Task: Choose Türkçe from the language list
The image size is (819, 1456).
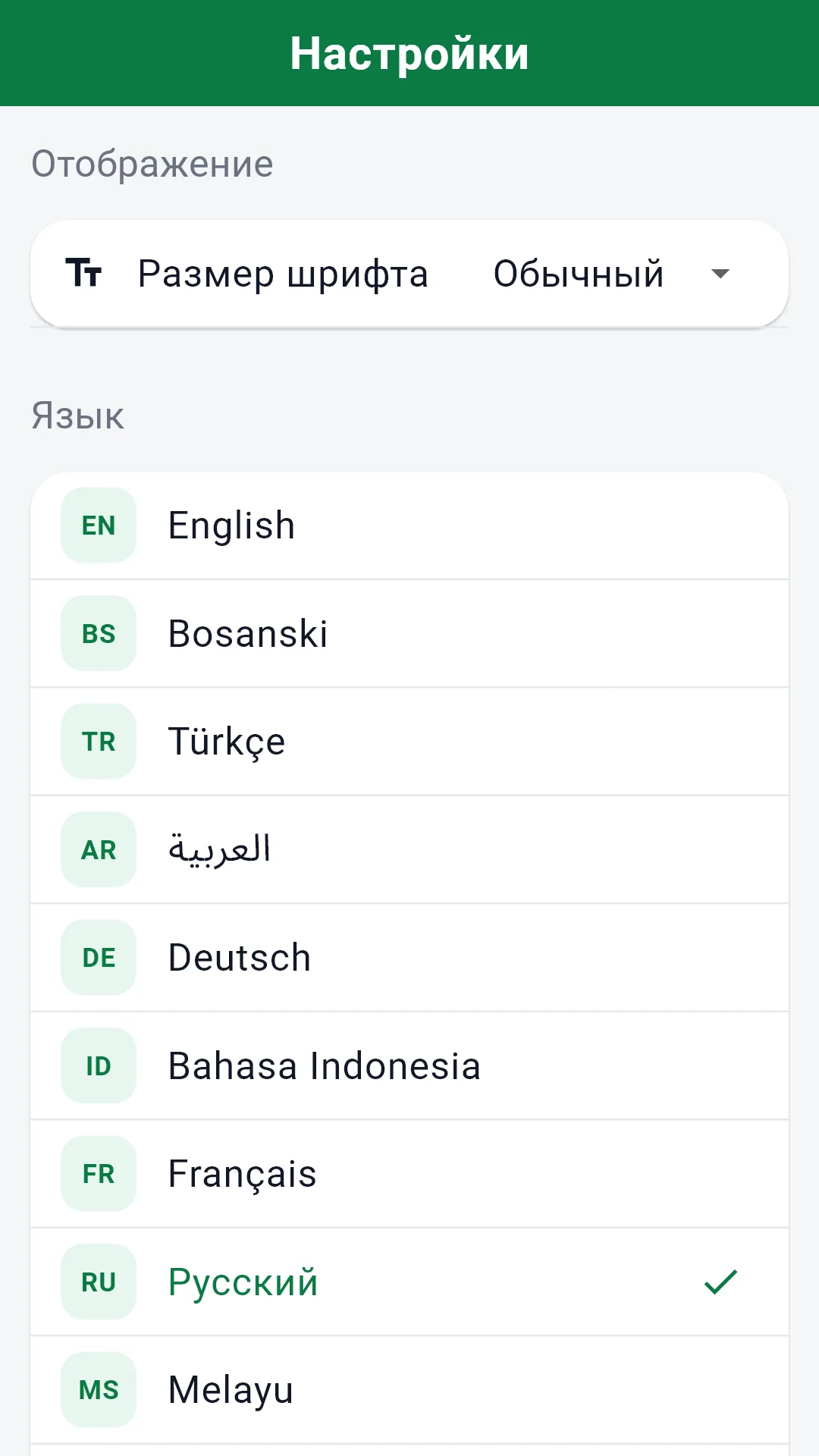Action: [409, 742]
